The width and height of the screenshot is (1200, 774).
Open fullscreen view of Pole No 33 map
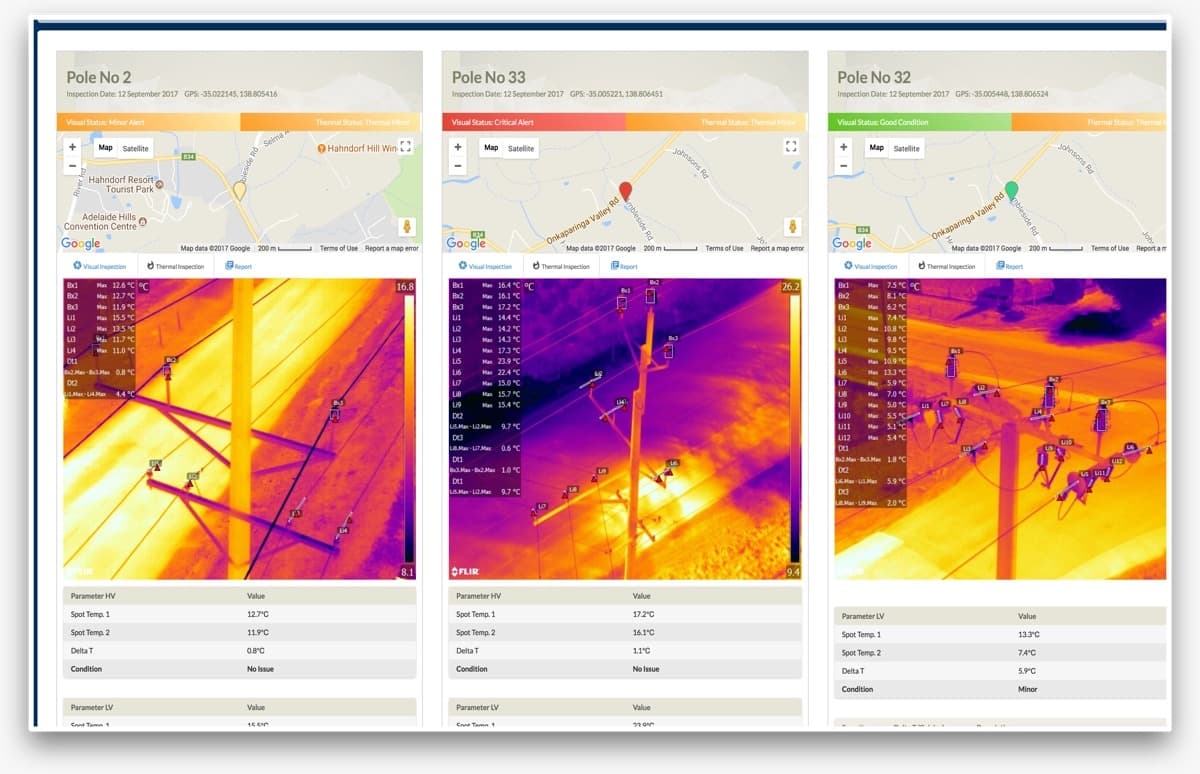pos(791,147)
